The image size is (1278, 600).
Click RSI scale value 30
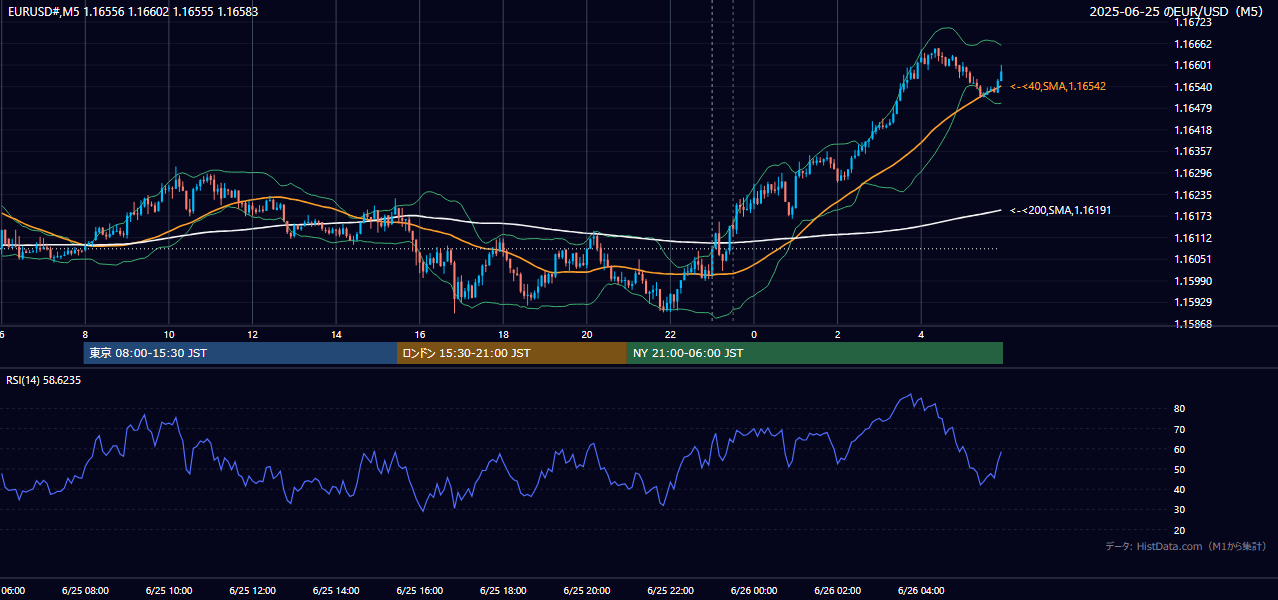(x=1180, y=510)
